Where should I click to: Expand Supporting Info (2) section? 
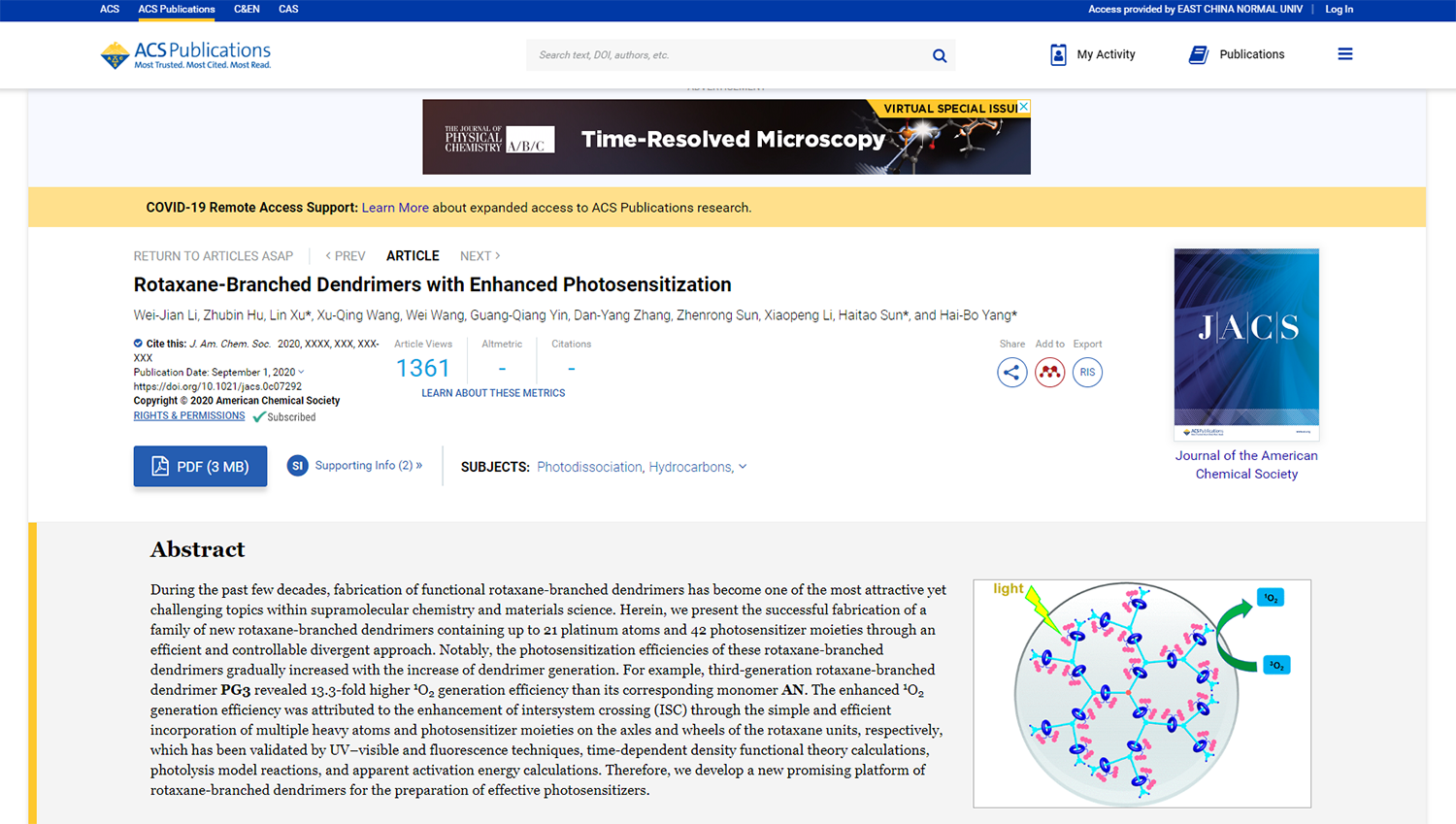click(x=355, y=466)
